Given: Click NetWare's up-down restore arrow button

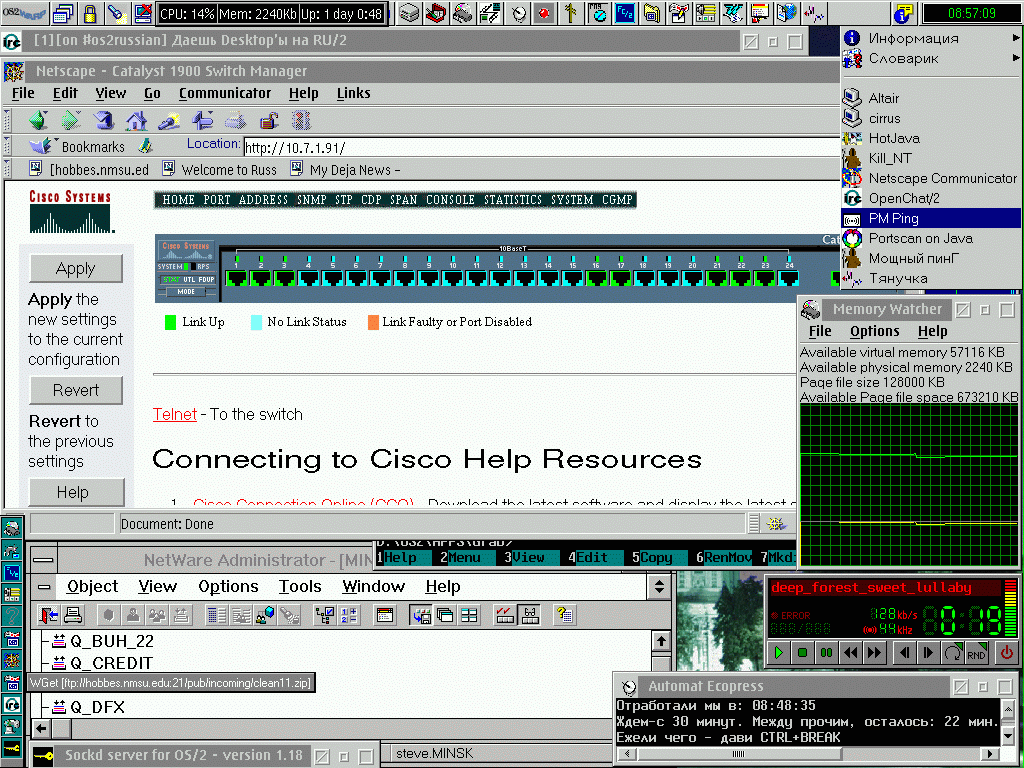Looking at the screenshot, I should click(659, 586).
